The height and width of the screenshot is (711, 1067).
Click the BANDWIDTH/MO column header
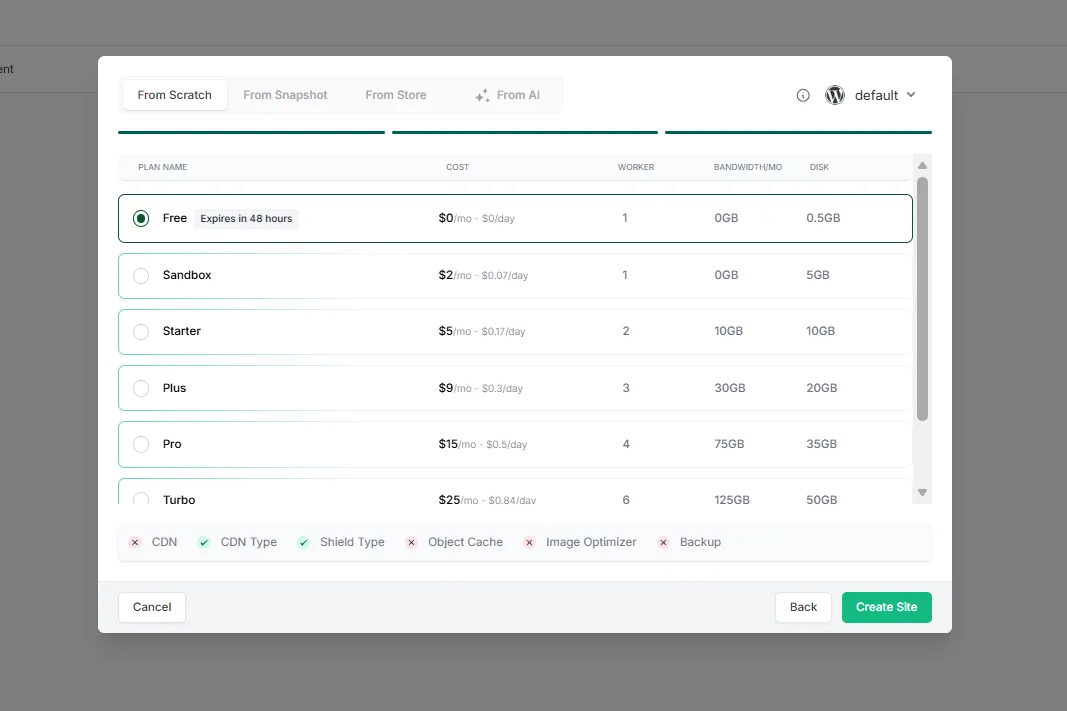coord(748,167)
